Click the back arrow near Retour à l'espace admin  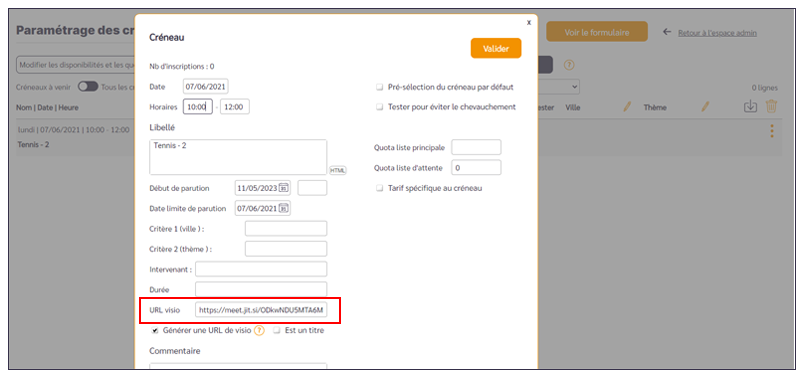pyautogui.click(x=667, y=32)
